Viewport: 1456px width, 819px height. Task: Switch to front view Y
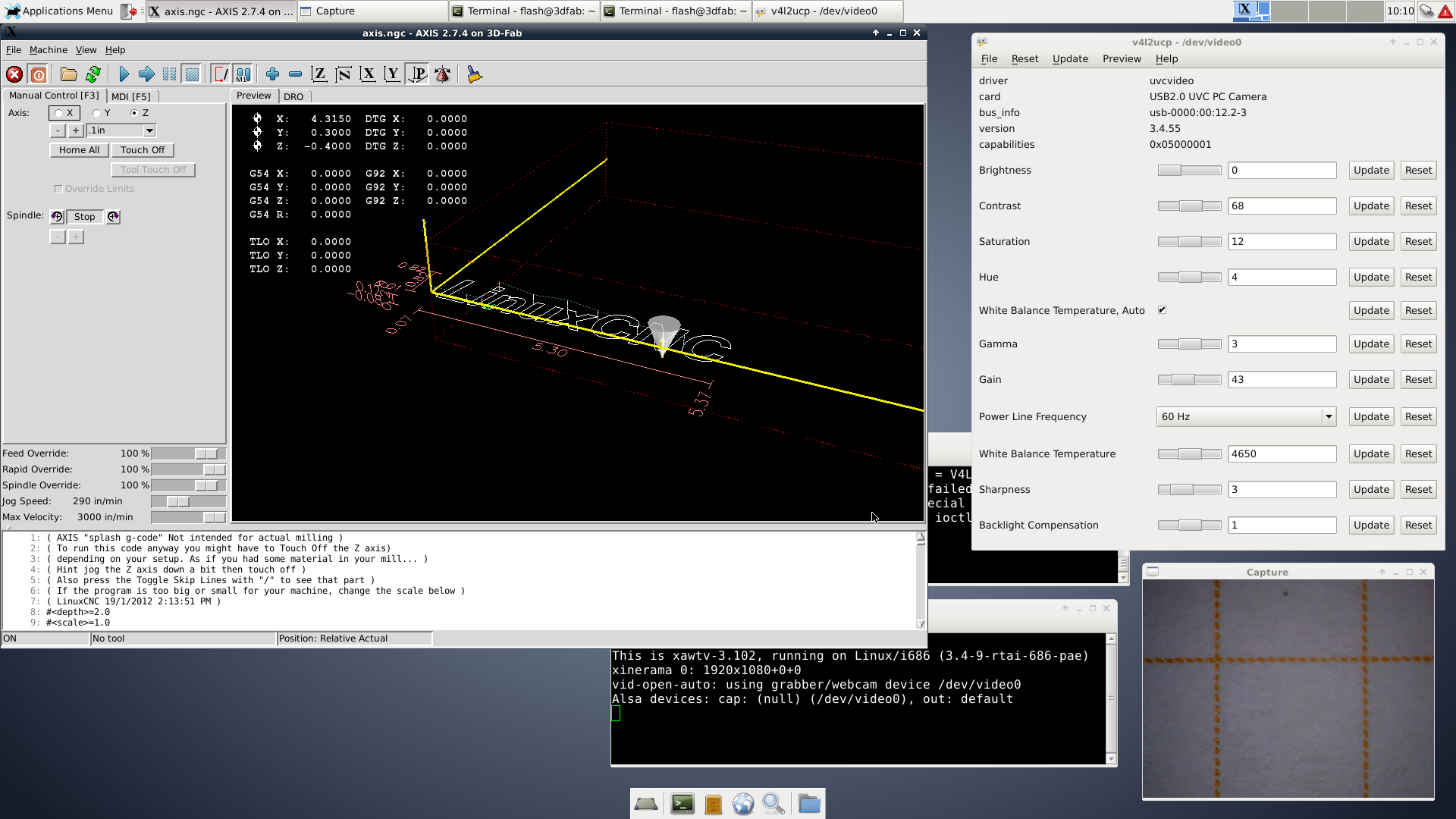[392, 74]
